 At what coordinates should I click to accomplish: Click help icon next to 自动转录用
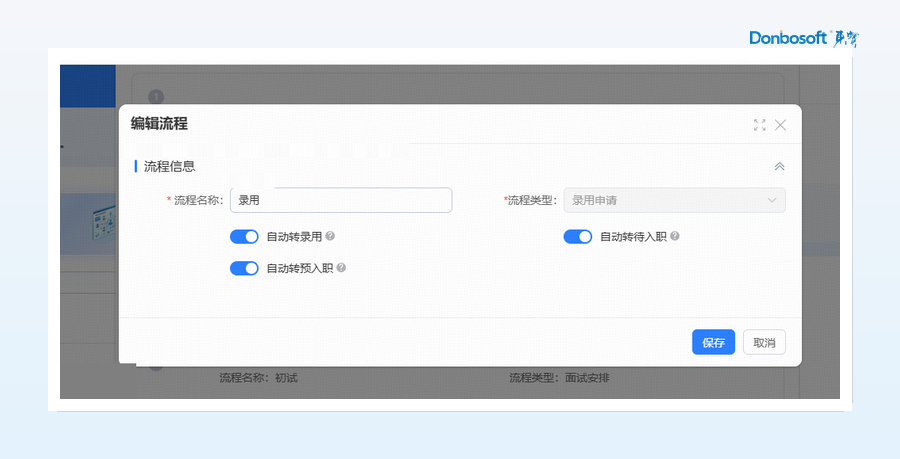(330, 236)
